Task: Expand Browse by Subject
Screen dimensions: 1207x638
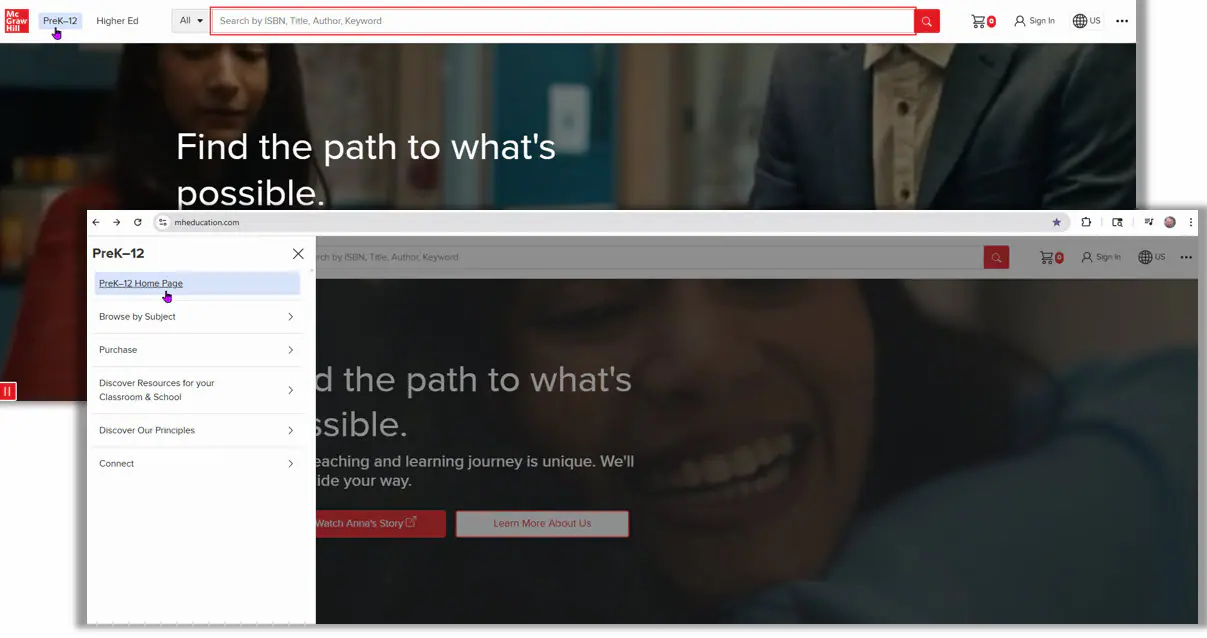Action: point(196,317)
